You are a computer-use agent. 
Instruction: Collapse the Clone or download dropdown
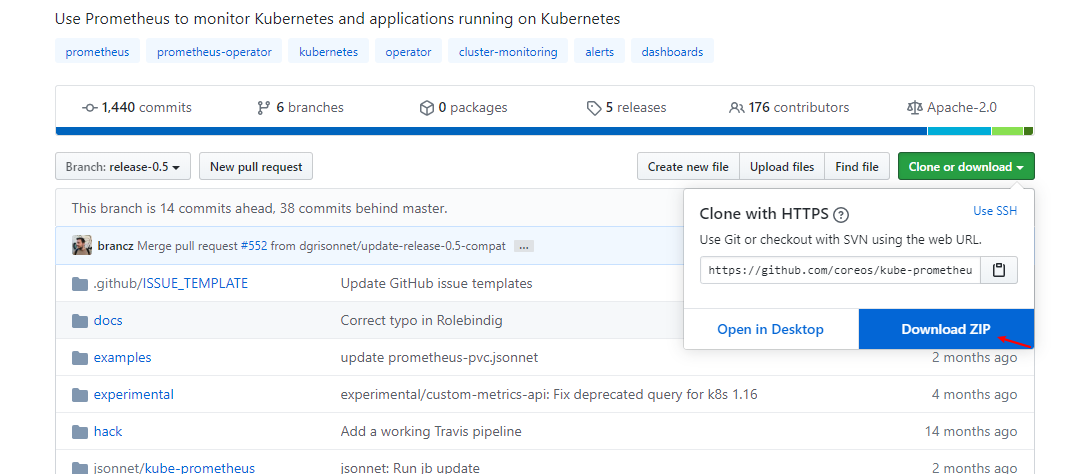tap(965, 167)
